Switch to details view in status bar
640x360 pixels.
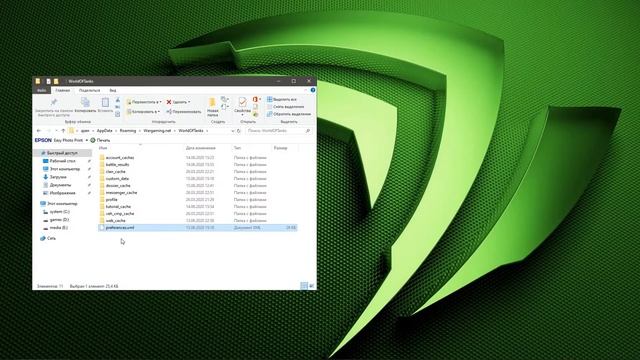click(x=304, y=286)
